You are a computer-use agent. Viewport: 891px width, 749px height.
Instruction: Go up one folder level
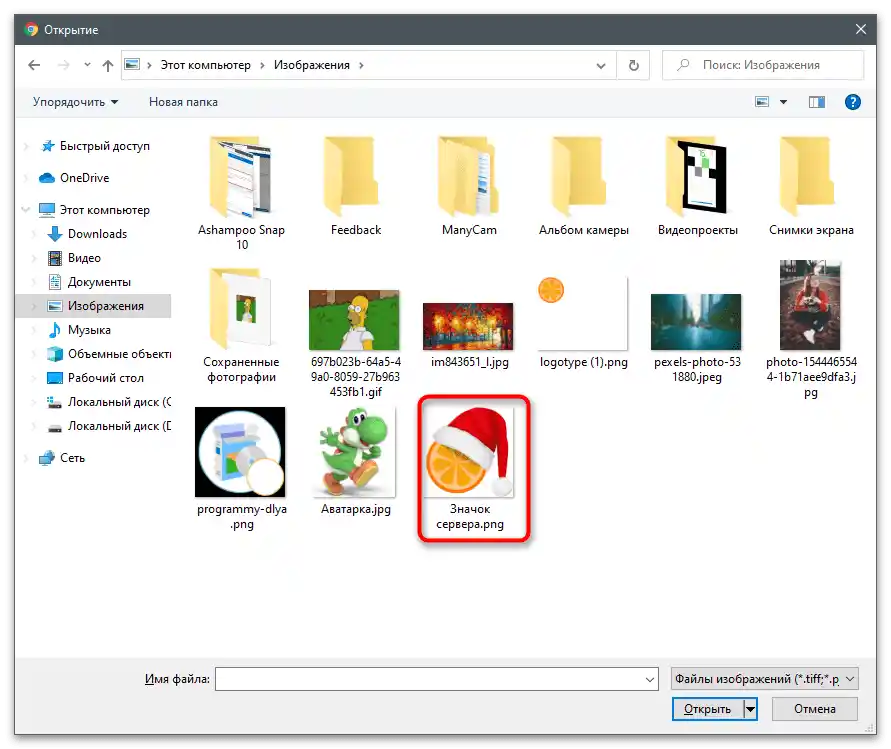(107, 65)
